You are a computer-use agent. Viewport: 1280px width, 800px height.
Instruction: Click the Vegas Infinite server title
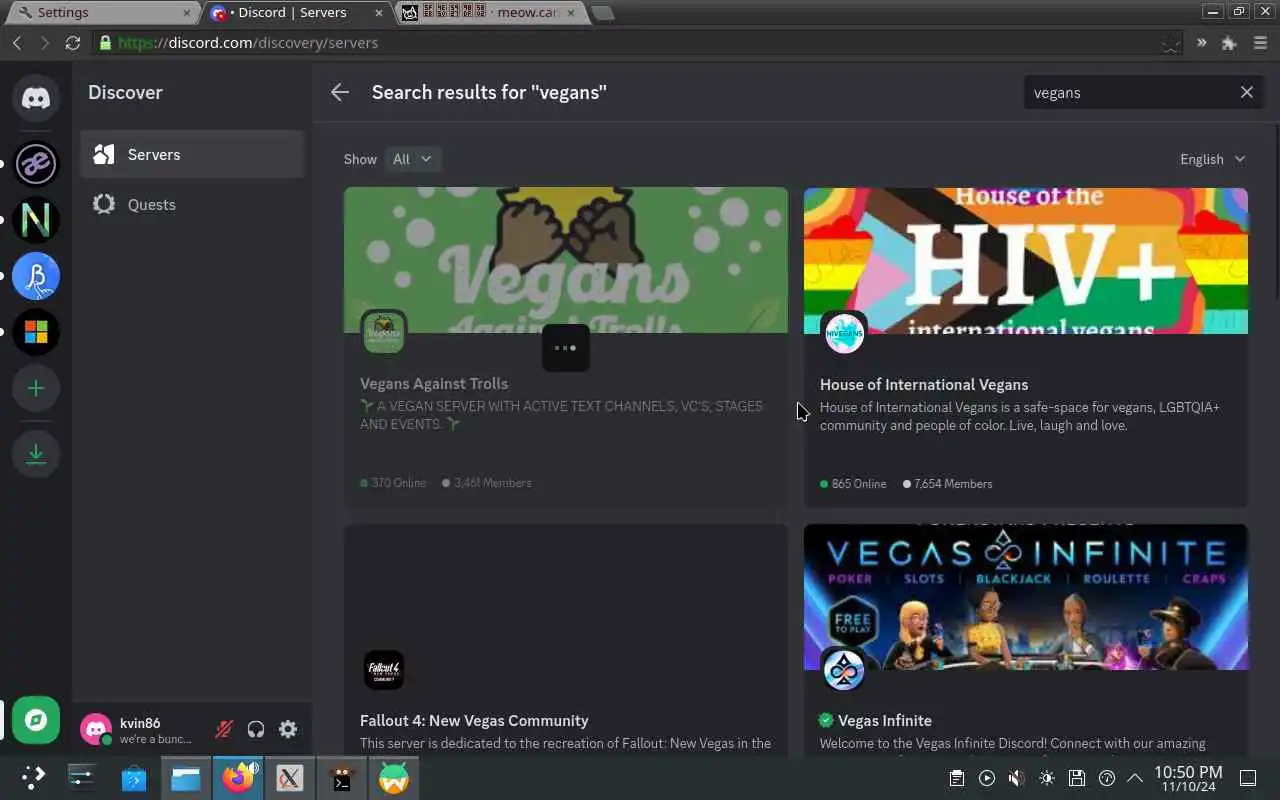[x=885, y=720]
